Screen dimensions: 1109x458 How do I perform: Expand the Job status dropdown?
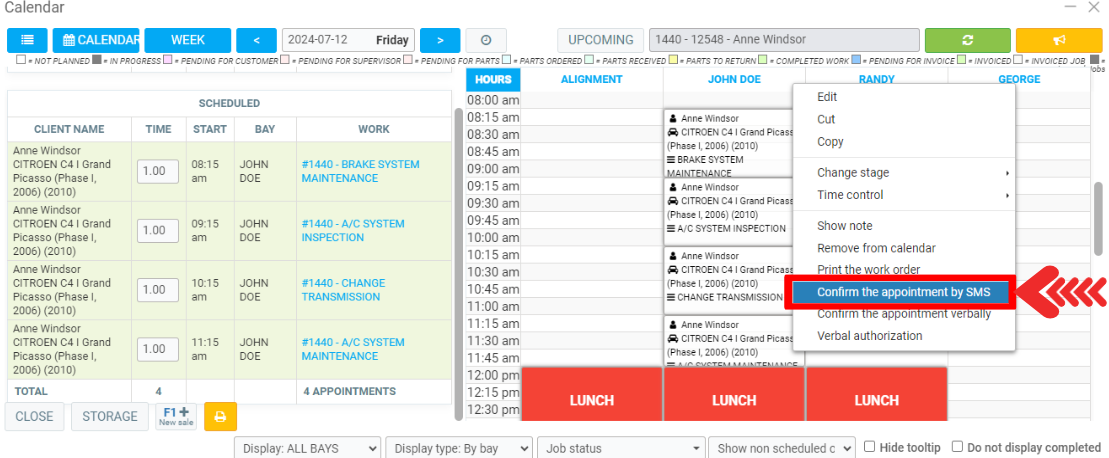pyautogui.click(x=620, y=448)
